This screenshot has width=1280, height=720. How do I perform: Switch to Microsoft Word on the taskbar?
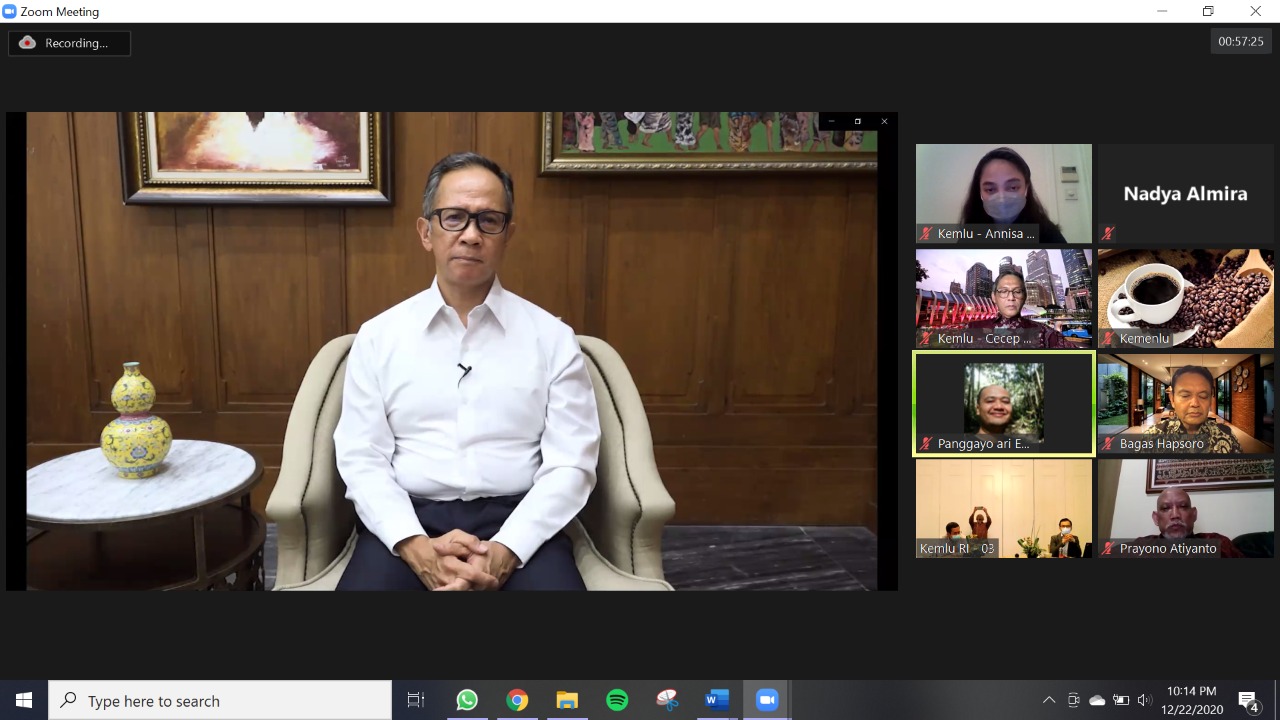(x=717, y=700)
